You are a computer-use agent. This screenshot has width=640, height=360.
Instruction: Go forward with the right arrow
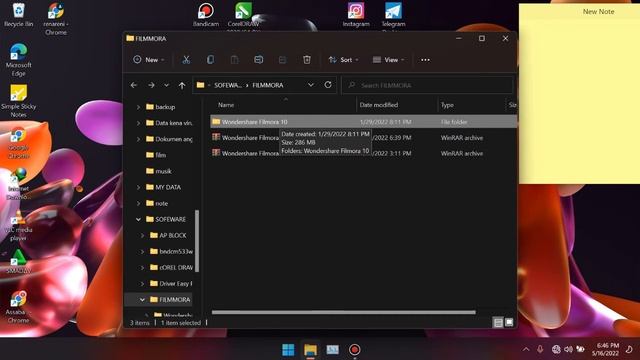coord(151,85)
